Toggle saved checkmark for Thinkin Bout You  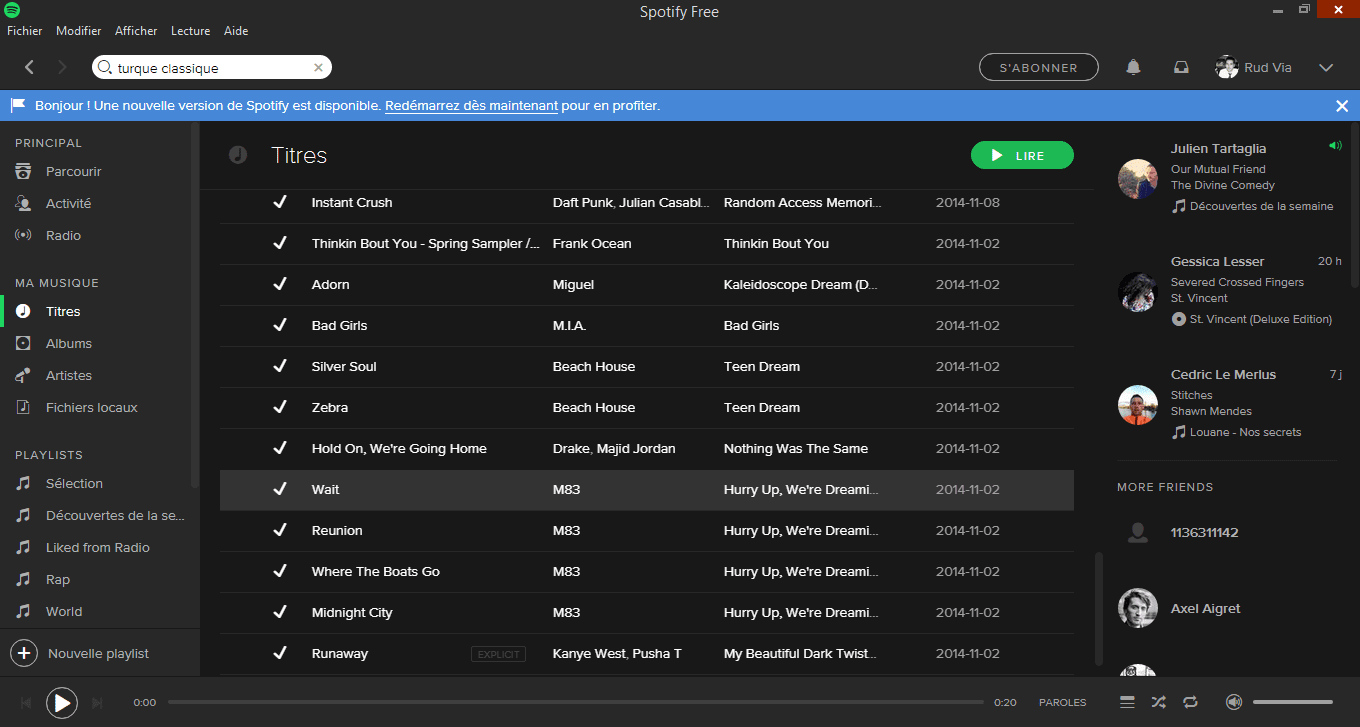pyautogui.click(x=280, y=243)
